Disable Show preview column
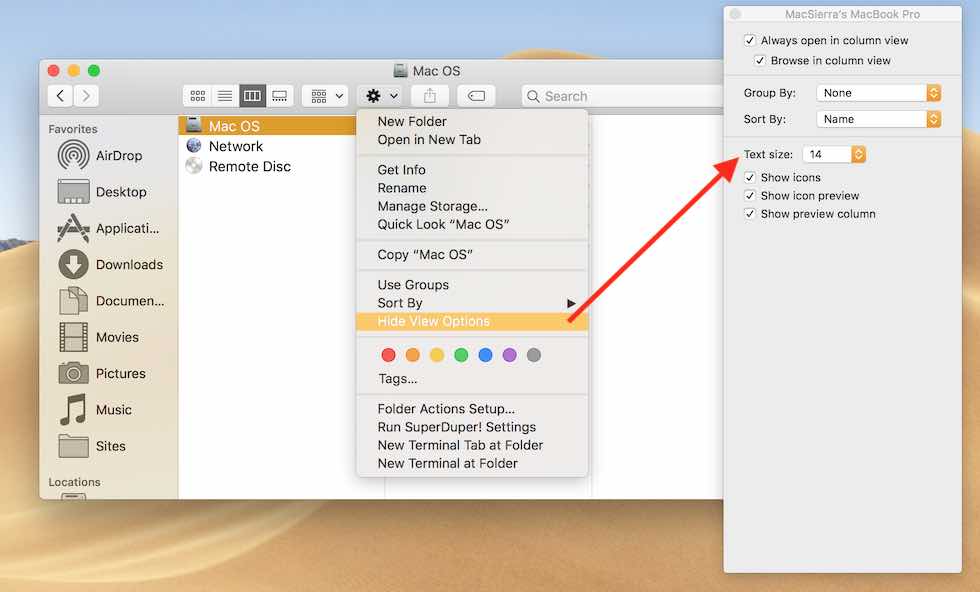980x592 pixels. (750, 213)
